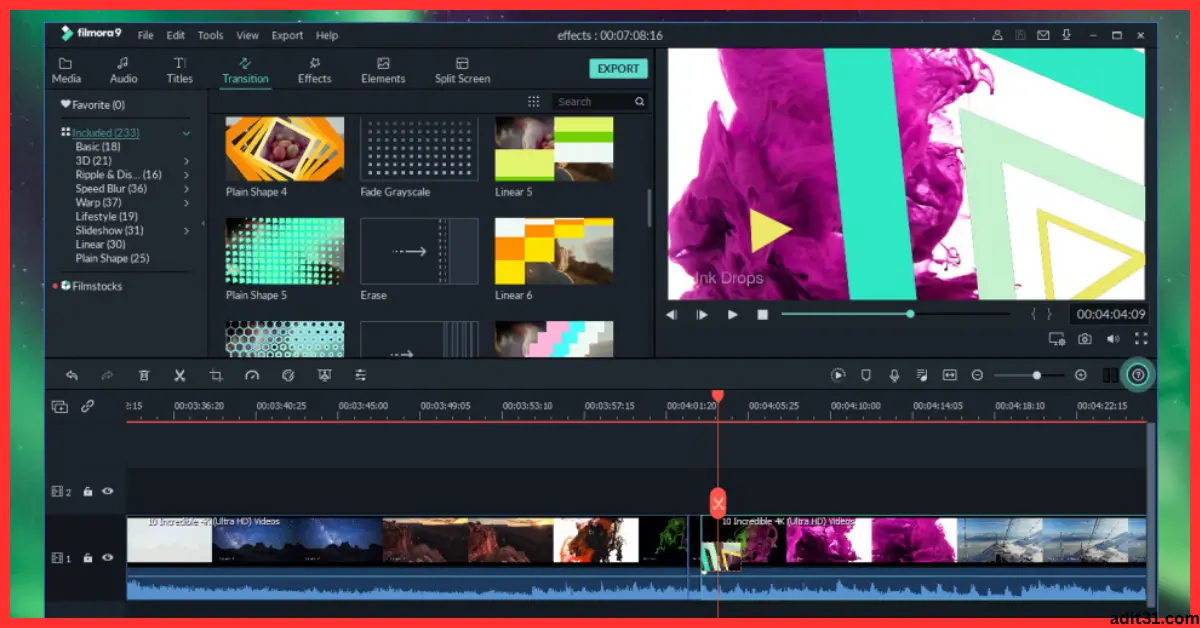Open the File menu
1200x628 pixels.
pos(146,35)
